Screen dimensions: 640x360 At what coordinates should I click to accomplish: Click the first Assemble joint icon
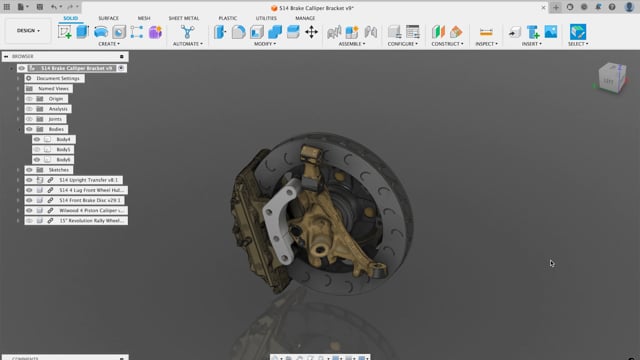(334, 32)
